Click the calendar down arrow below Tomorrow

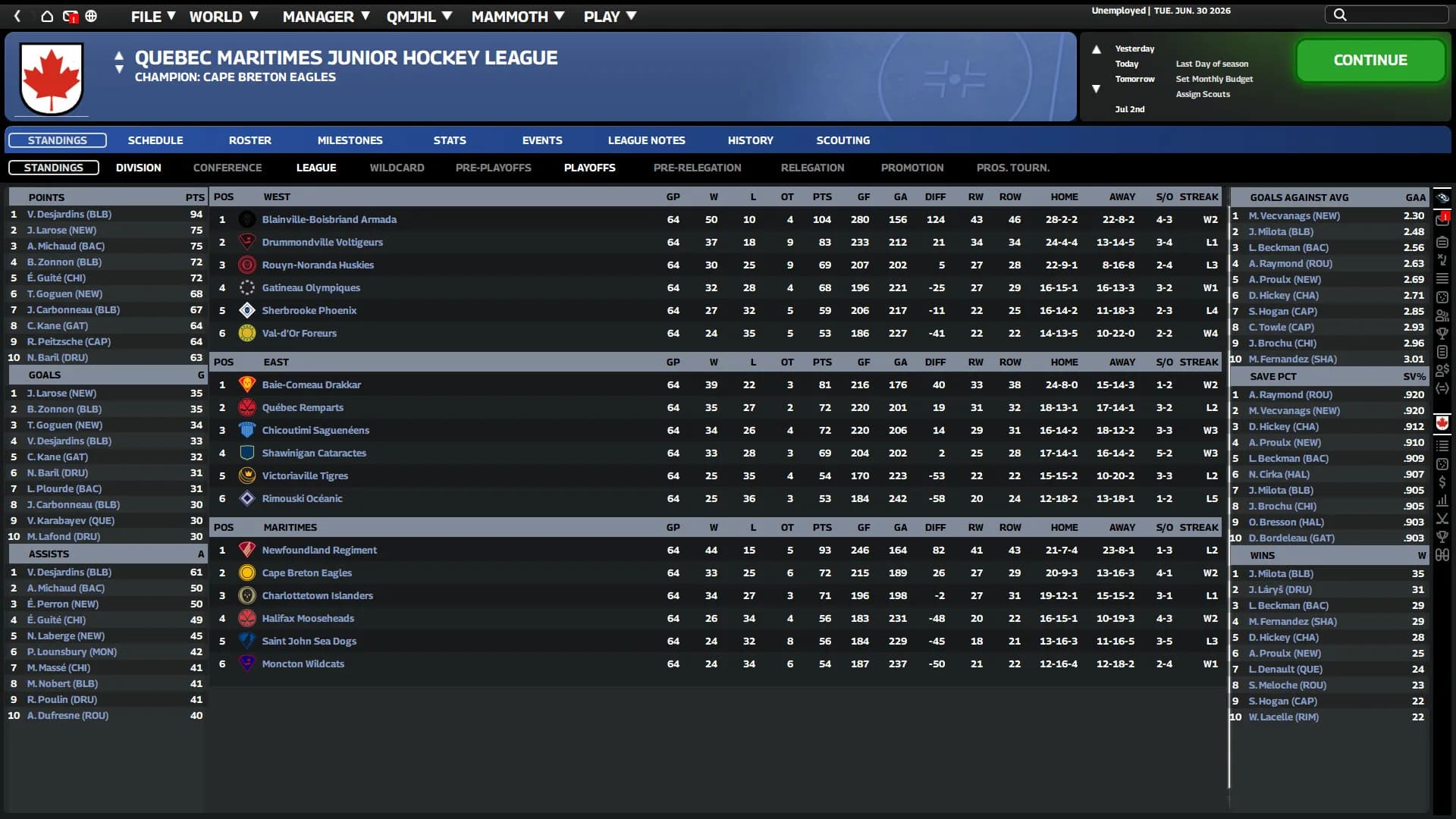coord(1096,89)
